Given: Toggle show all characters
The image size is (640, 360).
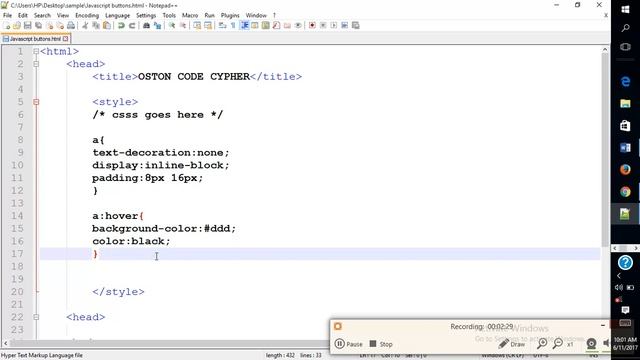Looking at the screenshot, I should point(233,25).
